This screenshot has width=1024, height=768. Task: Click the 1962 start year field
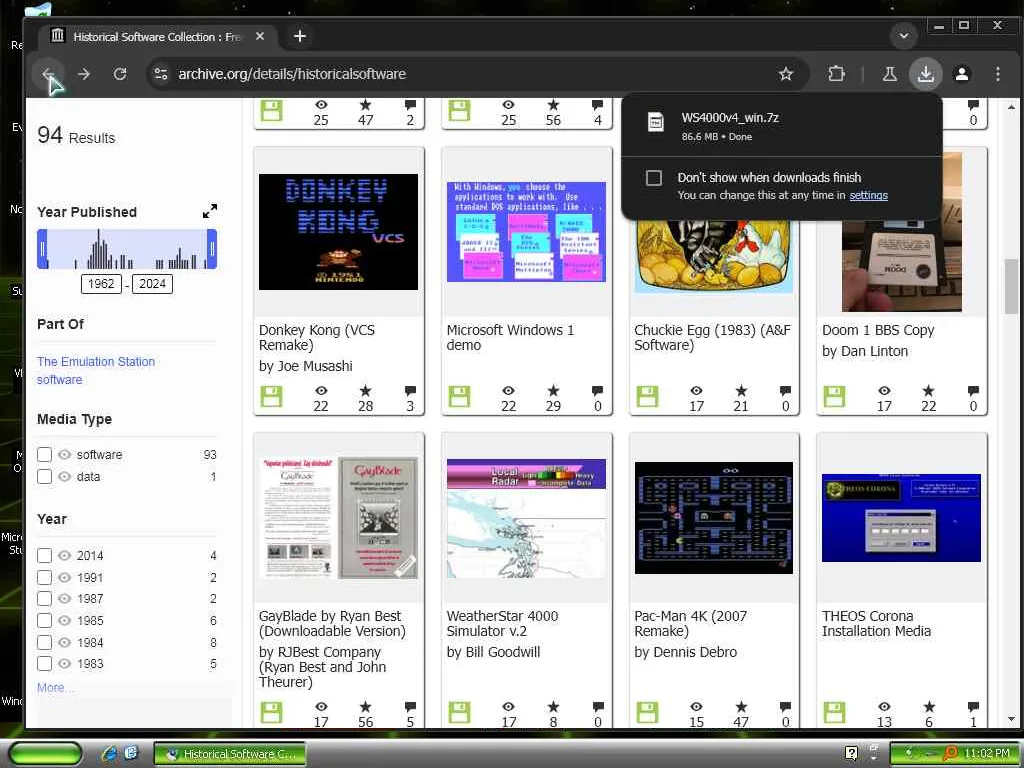pos(101,284)
